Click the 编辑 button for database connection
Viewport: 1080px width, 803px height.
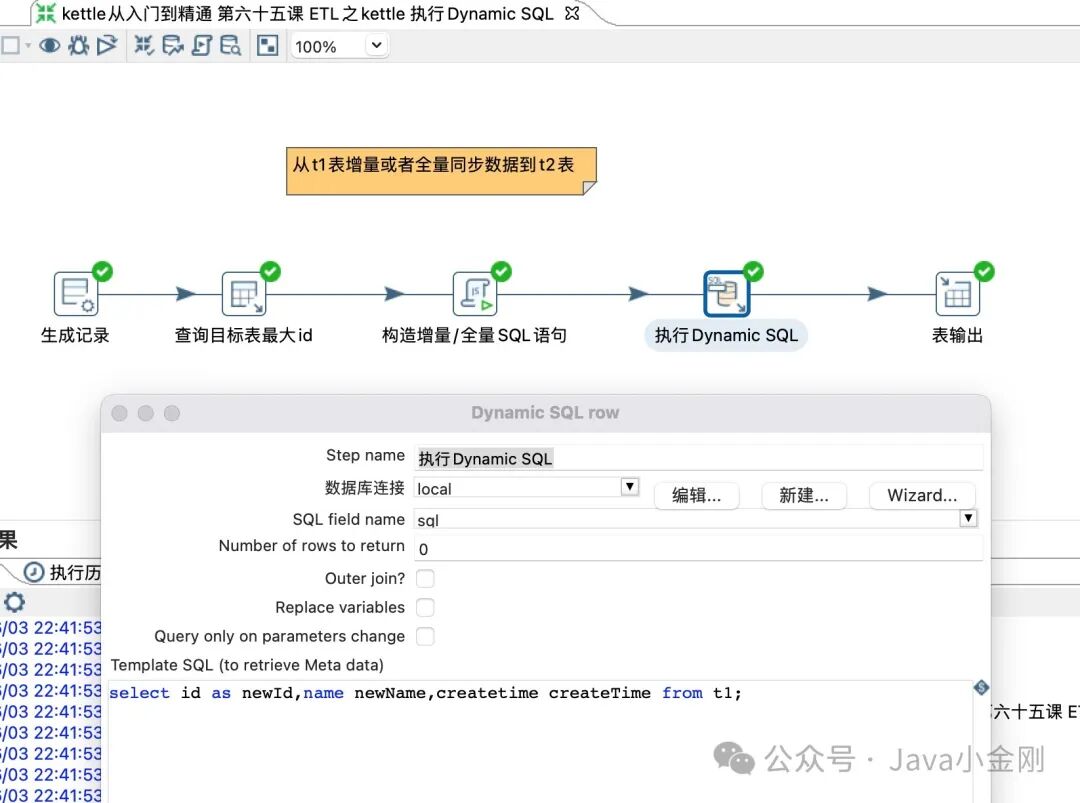click(696, 495)
